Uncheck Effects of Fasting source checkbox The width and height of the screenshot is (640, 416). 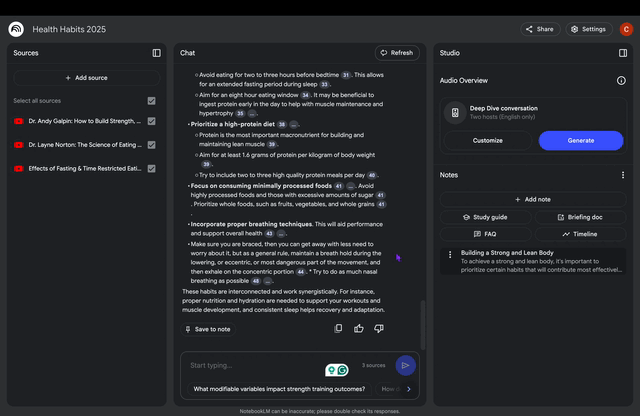coord(151,169)
